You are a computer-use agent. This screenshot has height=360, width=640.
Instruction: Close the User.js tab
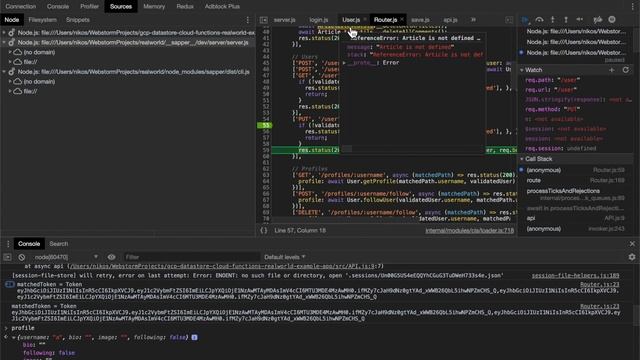(365, 20)
